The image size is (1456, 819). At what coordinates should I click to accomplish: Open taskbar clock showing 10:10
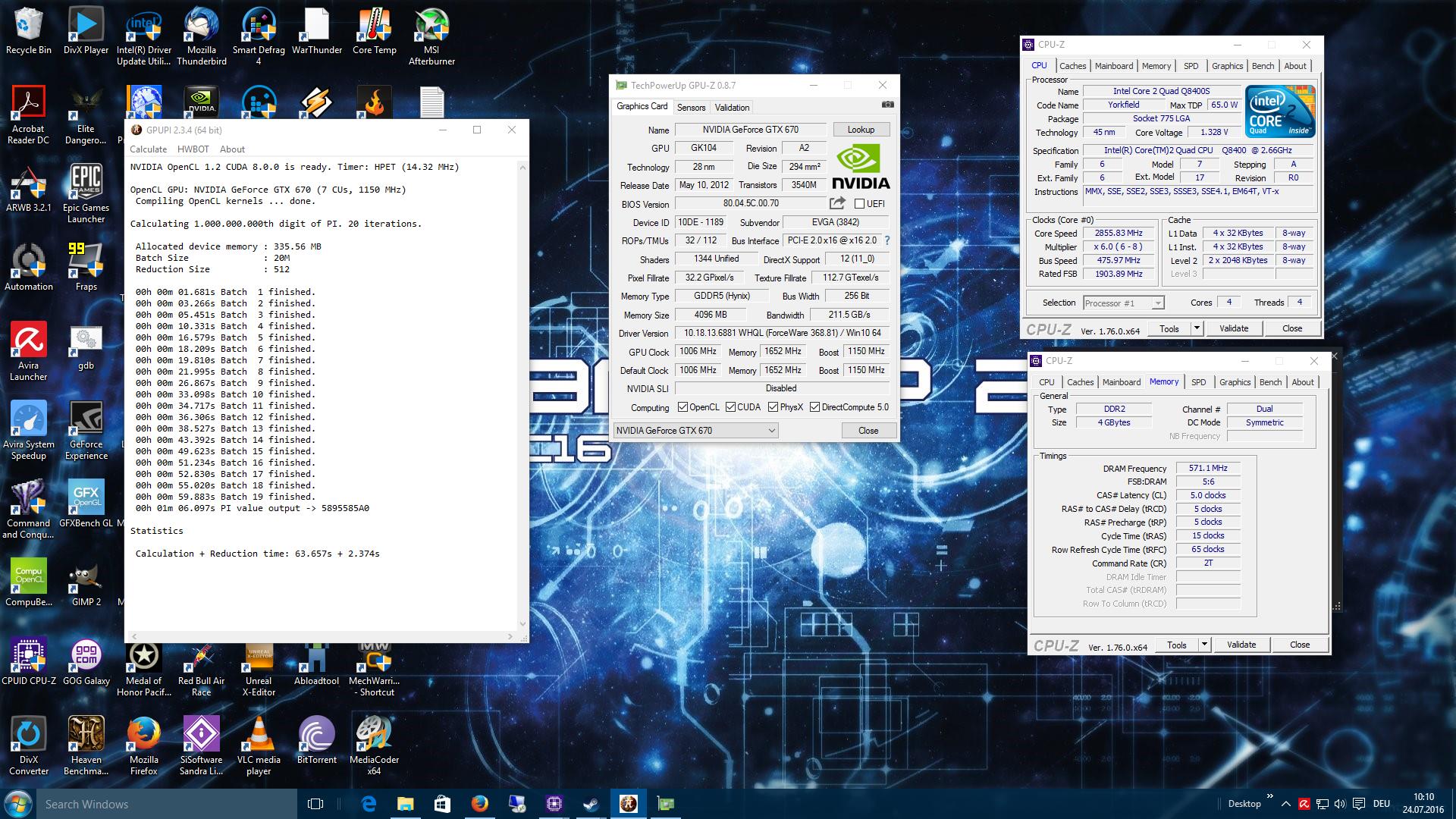click(x=1423, y=804)
